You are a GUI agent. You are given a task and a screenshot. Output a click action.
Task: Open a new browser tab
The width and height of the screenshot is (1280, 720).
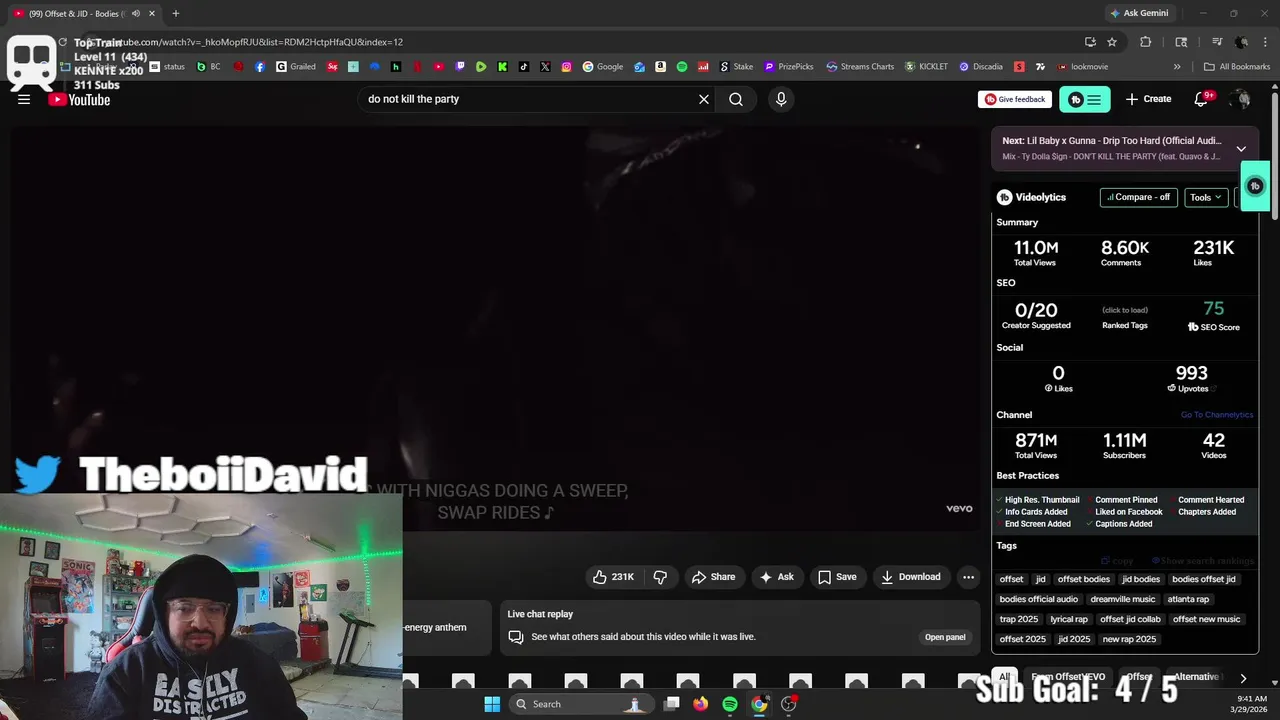pos(175,13)
